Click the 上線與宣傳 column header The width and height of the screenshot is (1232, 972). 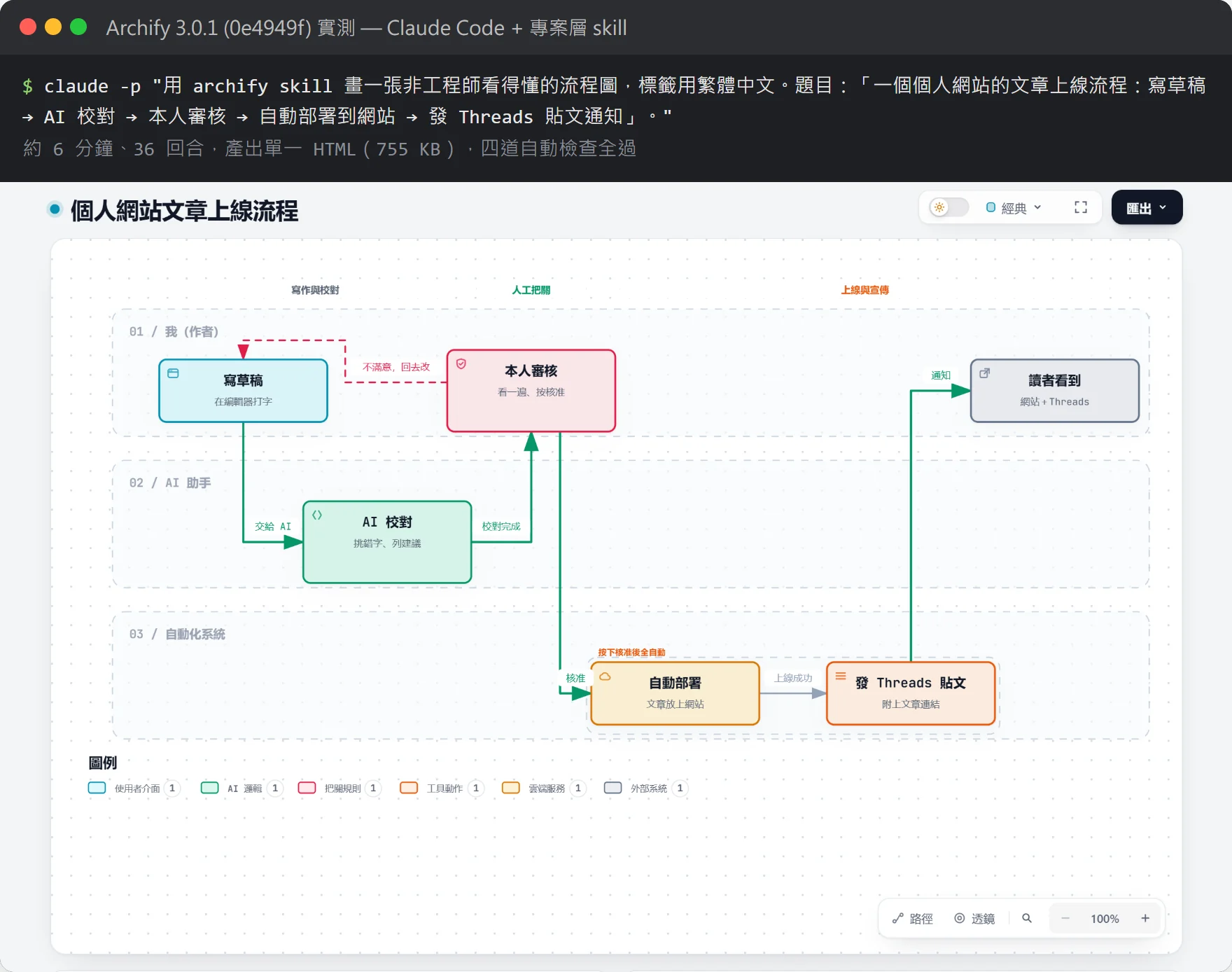coord(865,290)
